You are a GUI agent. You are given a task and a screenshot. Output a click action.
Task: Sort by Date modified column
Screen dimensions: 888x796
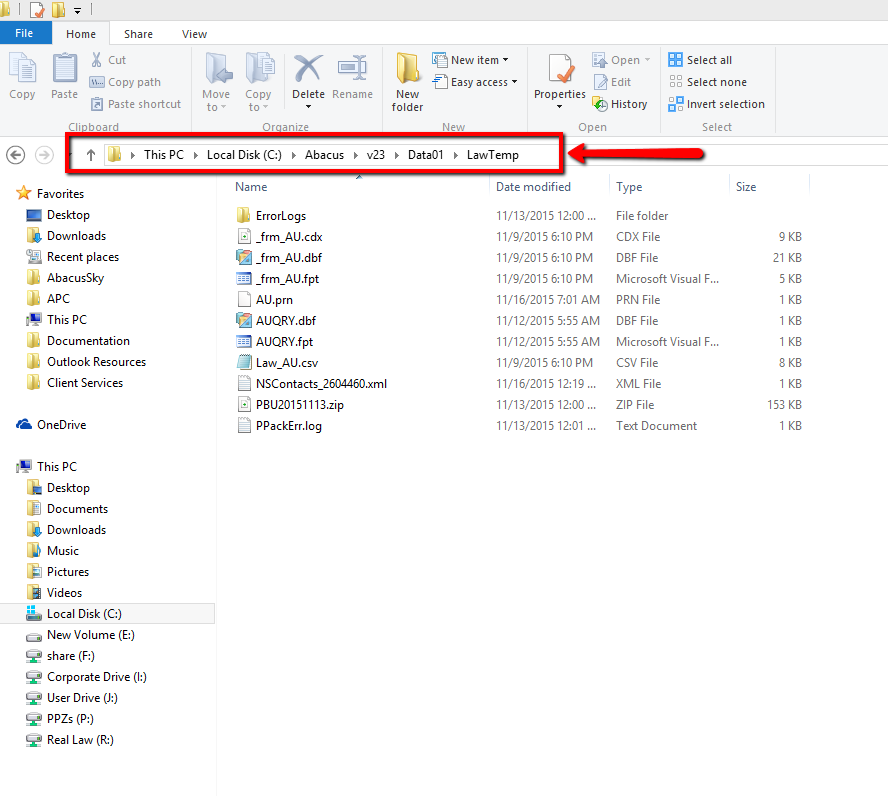coord(533,187)
